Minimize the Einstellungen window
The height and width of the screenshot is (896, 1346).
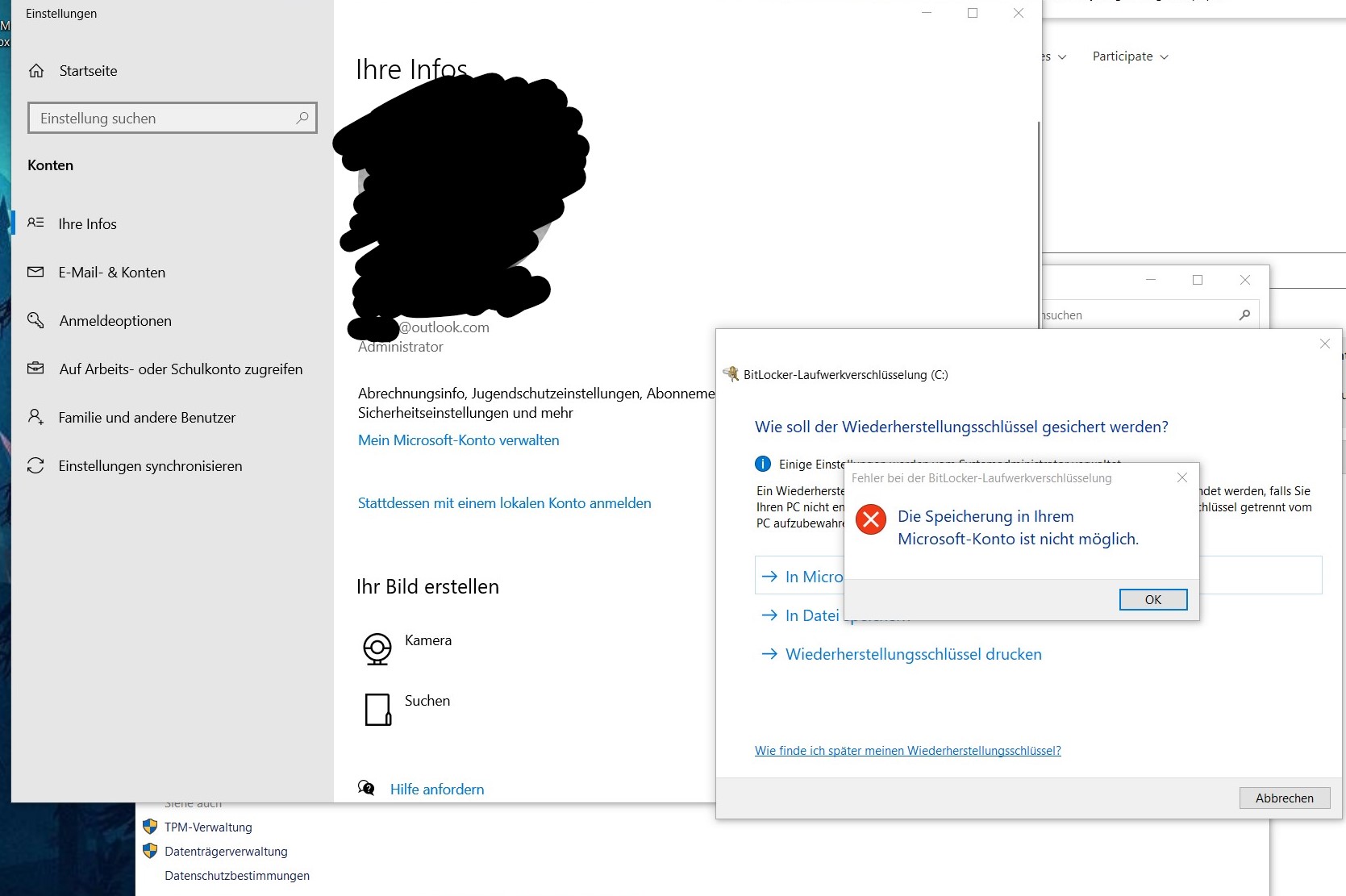pos(927,13)
